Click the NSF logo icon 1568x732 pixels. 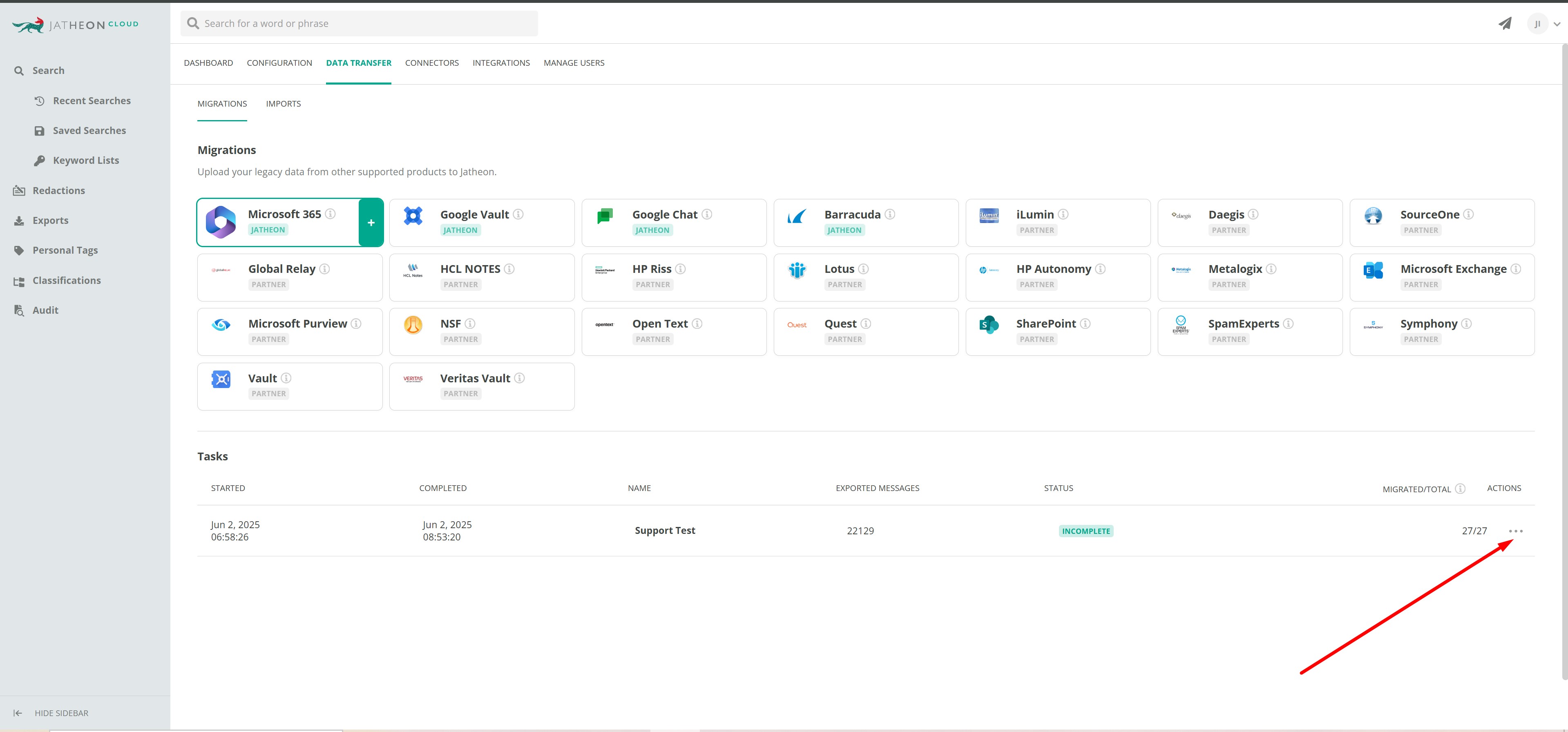tap(413, 325)
